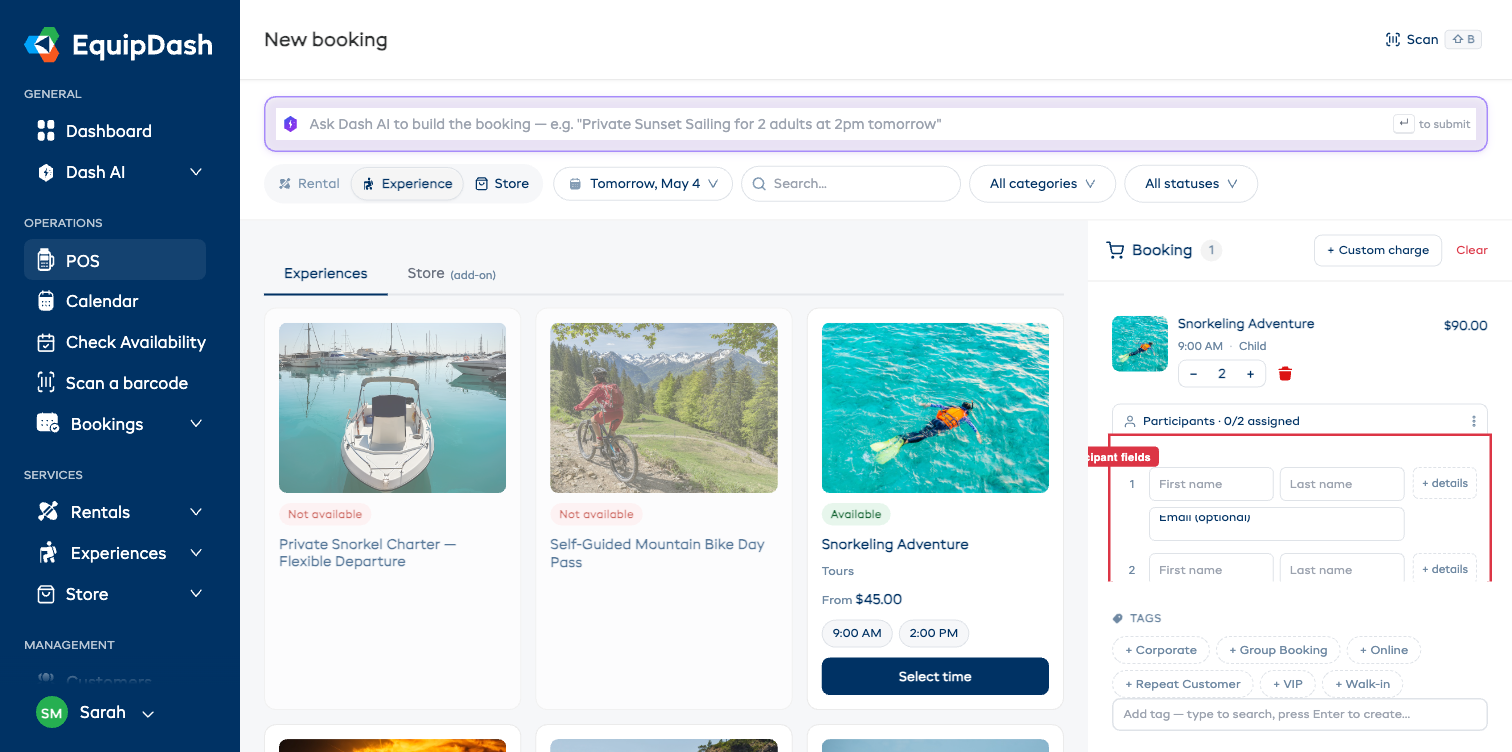Click the enter-to-submit key icon
The image size is (1512, 752).
1404,124
